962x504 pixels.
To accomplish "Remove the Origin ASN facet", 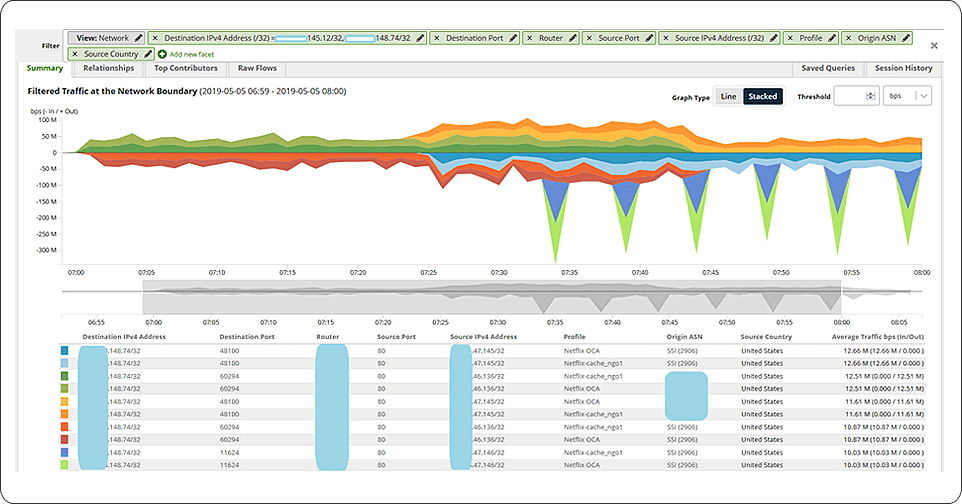I will (x=848, y=38).
